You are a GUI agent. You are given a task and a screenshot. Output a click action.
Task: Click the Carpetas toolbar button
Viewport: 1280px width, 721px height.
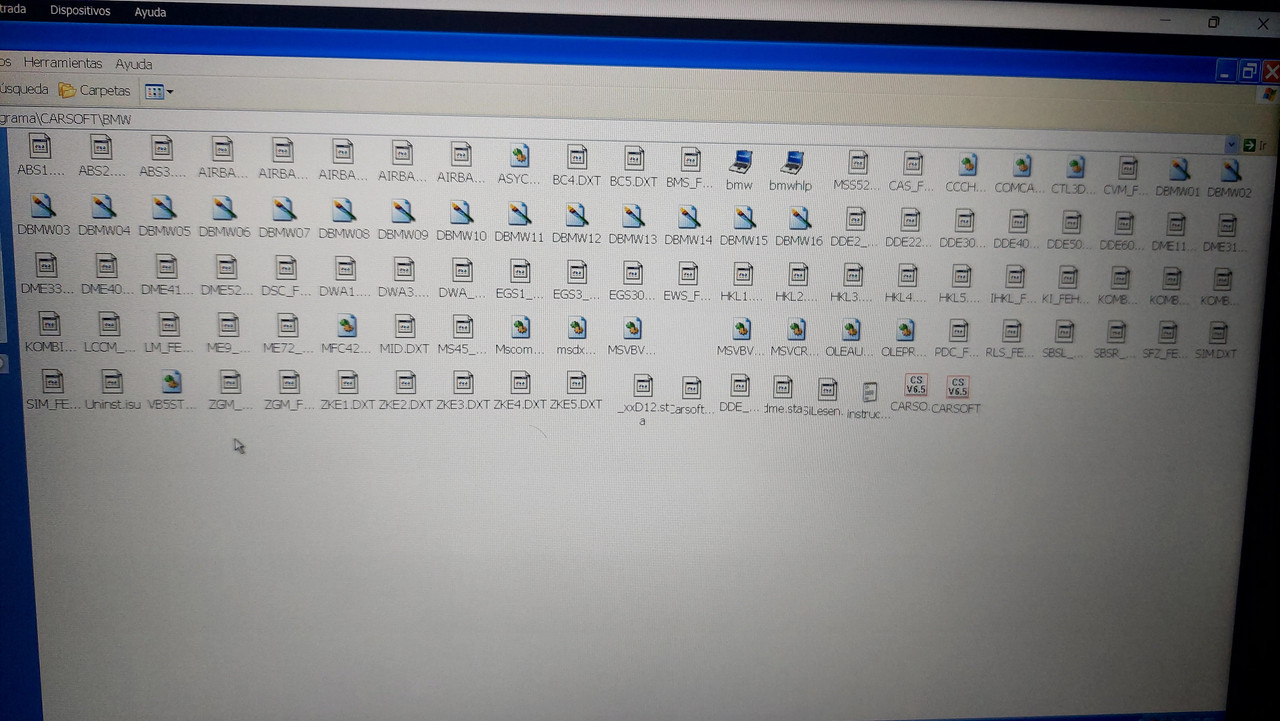[x=95, y=90]
